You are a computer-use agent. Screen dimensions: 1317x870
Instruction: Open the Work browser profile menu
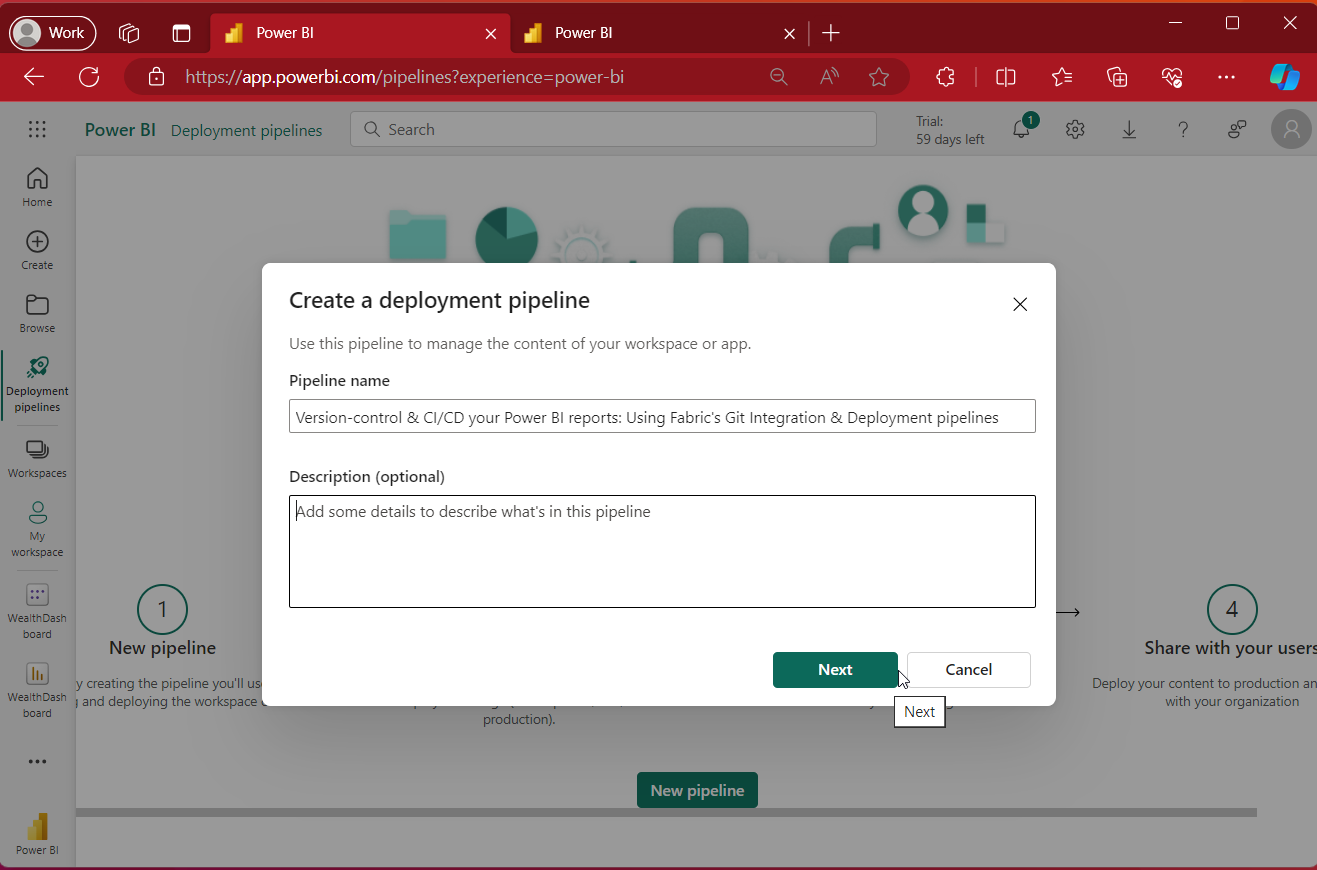(x=52, y=33)
